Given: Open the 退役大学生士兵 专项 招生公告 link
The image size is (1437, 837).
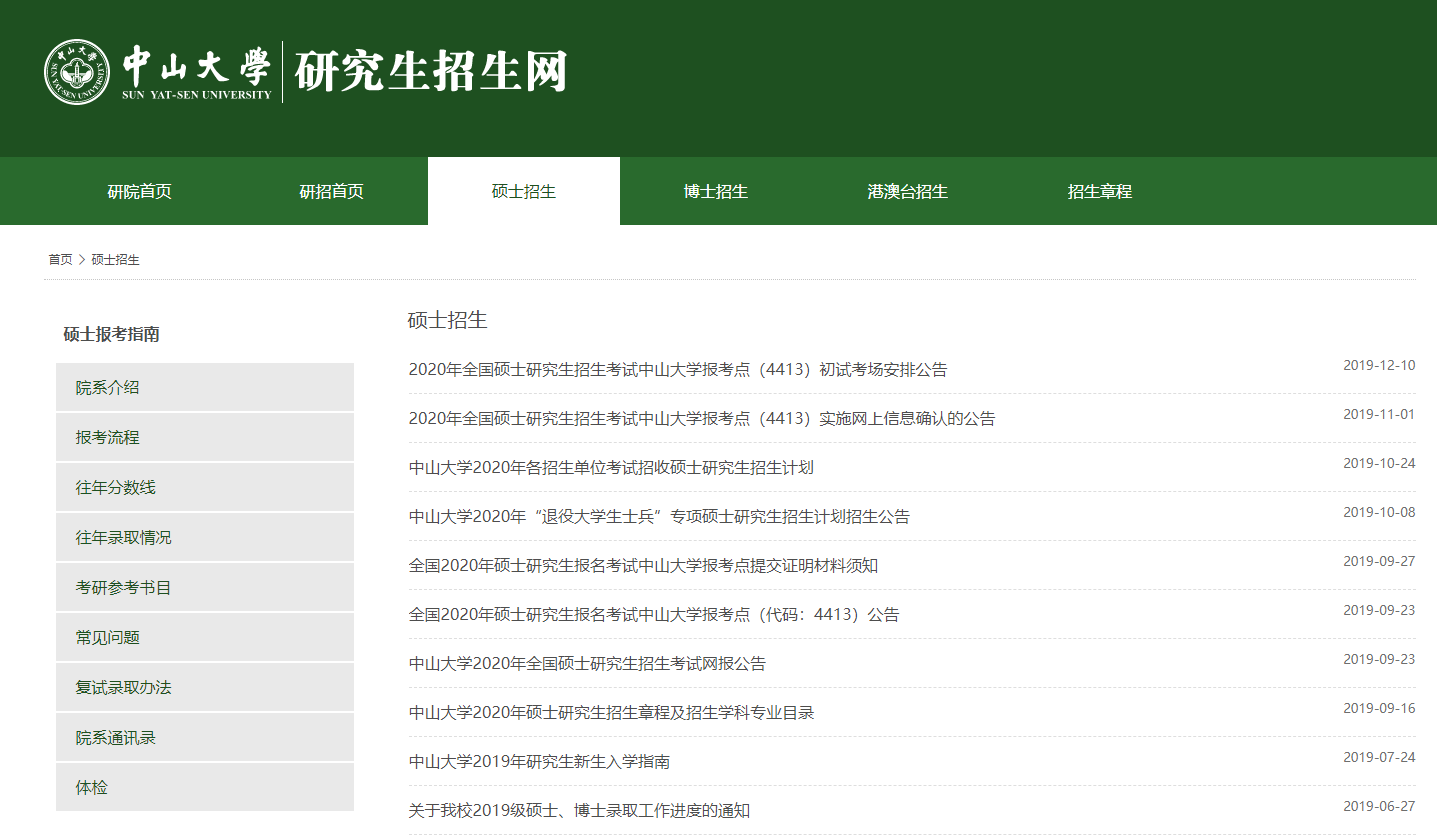Looking at the screenshot, I should pyautogui.click(x=659, y=516).
